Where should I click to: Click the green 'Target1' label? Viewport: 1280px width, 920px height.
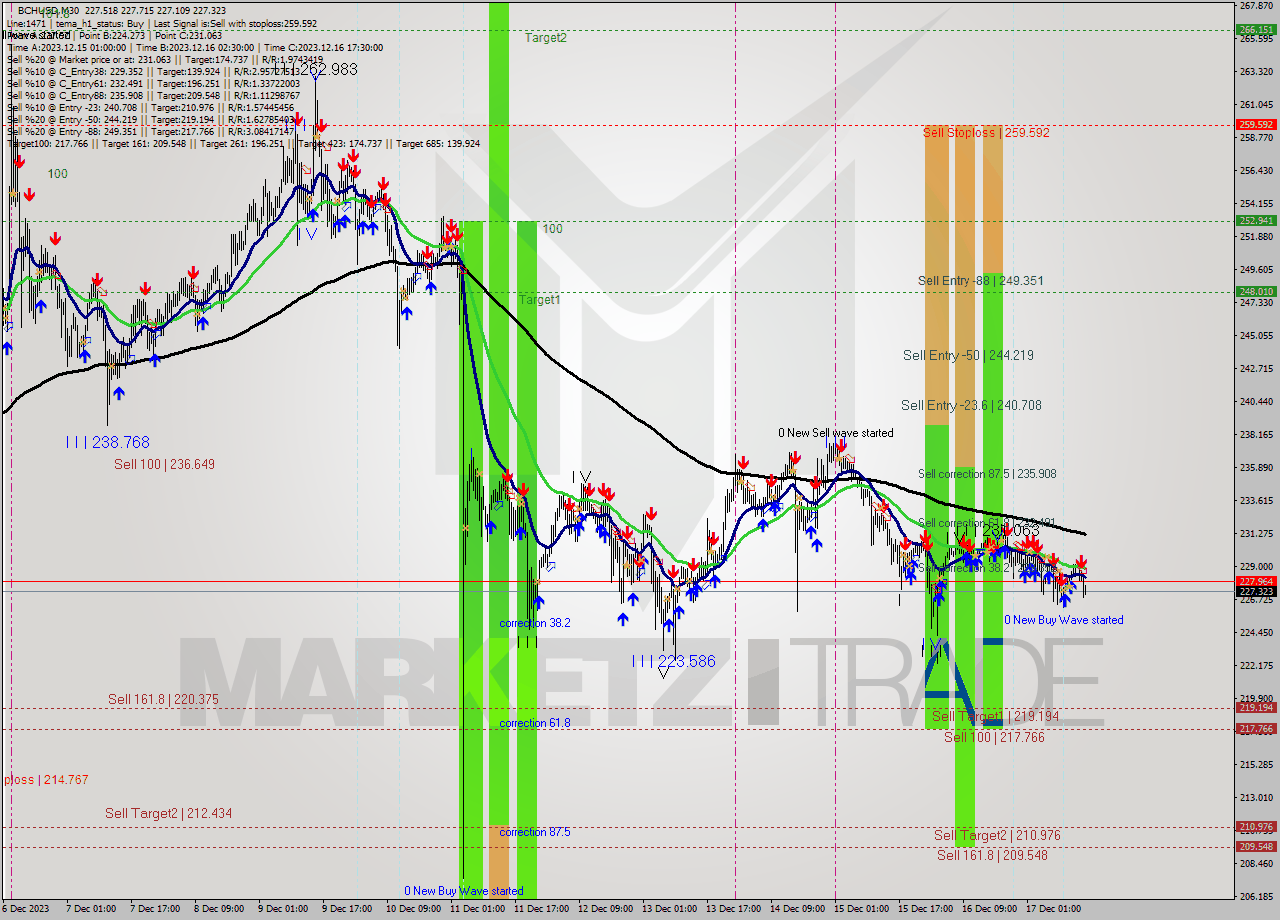click(539, 300)
